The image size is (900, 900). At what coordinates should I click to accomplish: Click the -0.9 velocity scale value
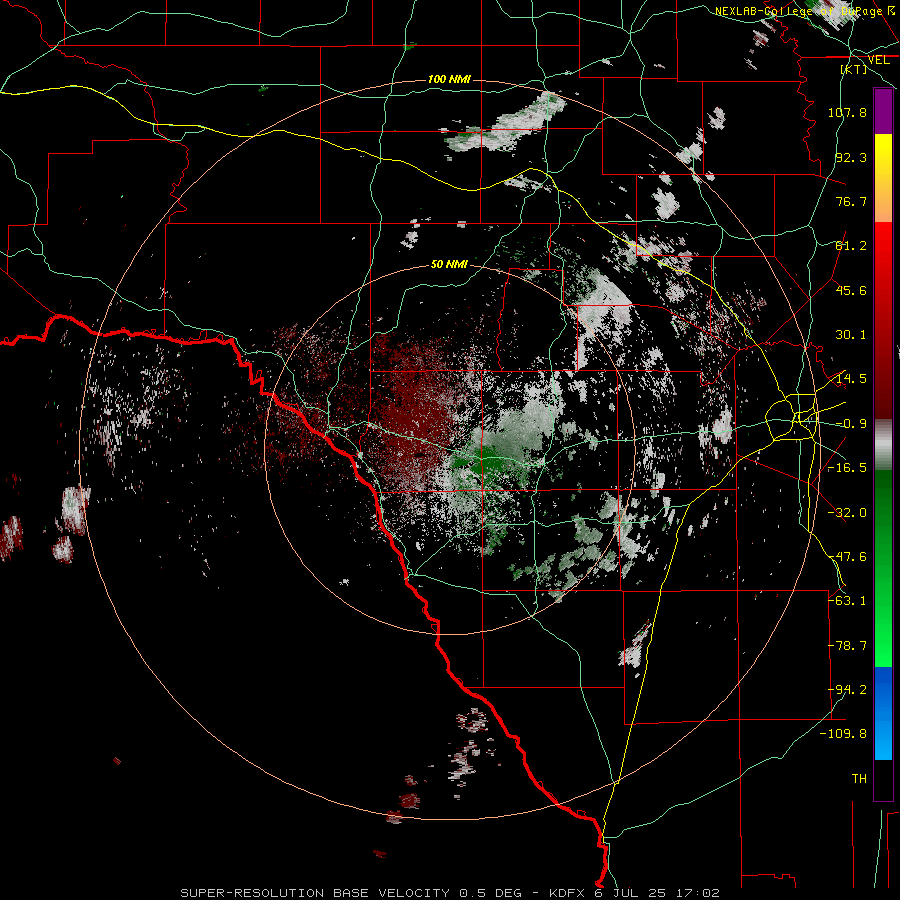point(851,424)
